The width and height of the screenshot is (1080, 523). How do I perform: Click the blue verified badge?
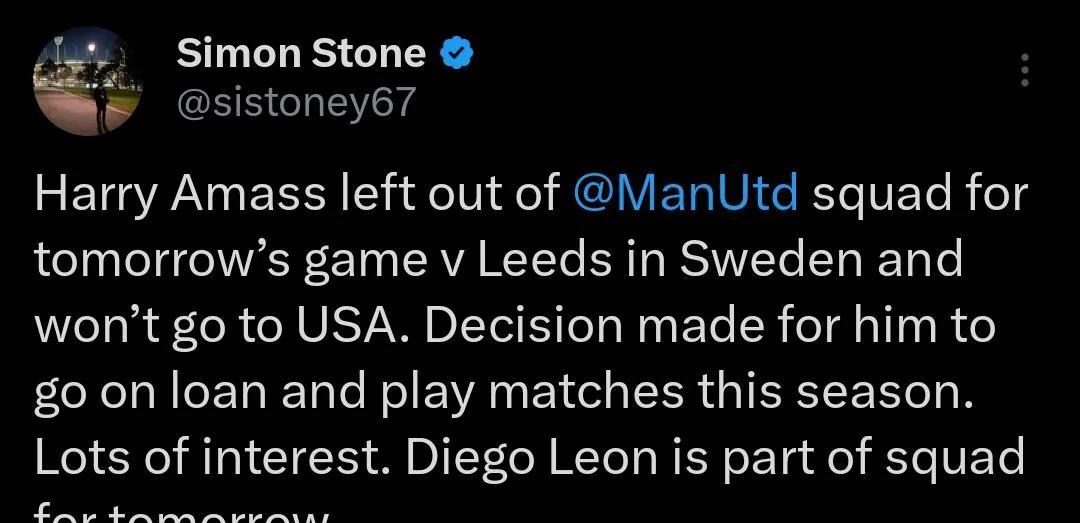[x=456, y=55]
